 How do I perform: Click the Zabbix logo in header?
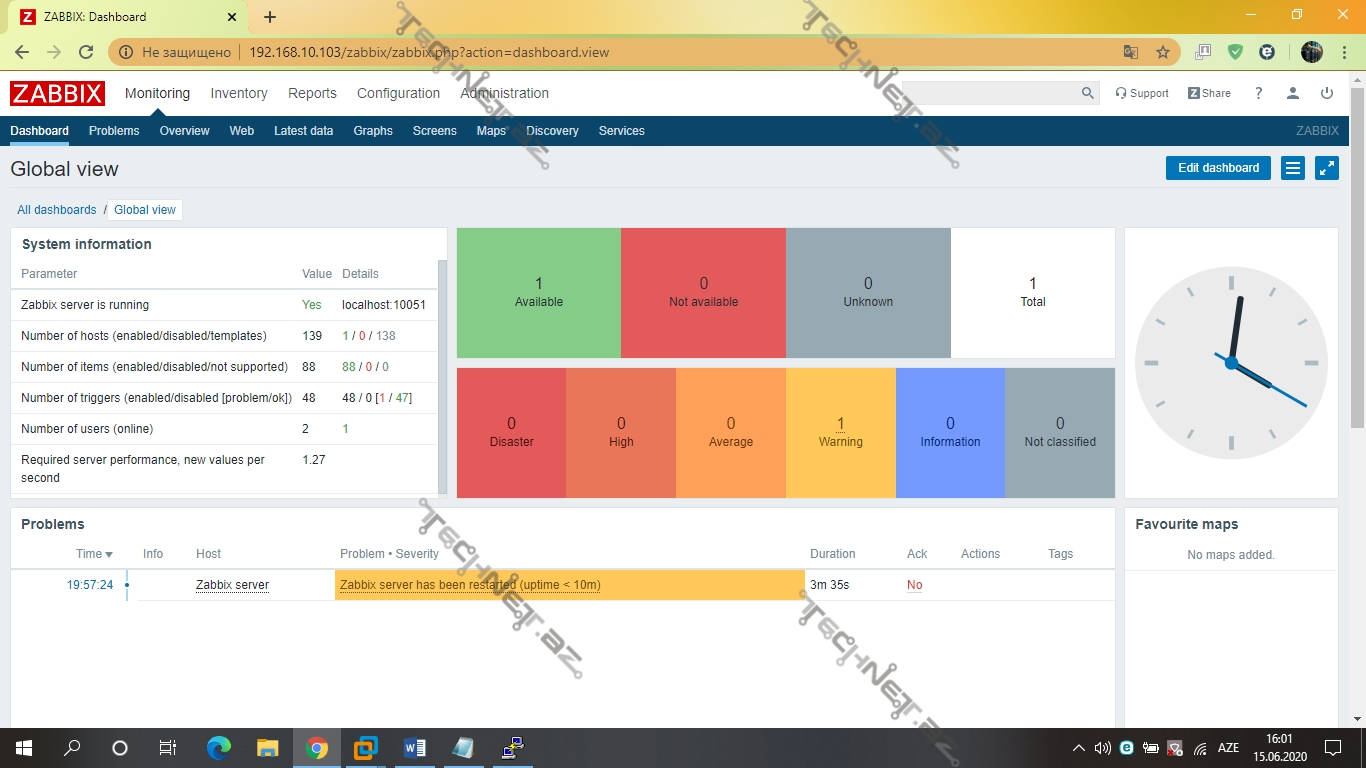(57, 93)
